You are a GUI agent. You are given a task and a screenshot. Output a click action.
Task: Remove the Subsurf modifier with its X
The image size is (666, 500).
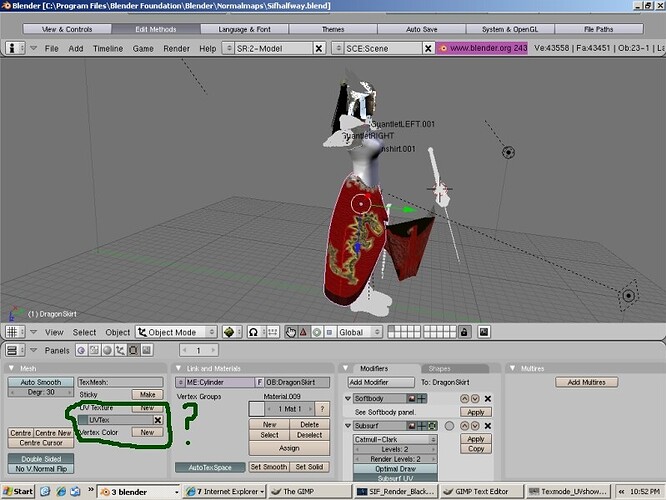pos(488,426)
